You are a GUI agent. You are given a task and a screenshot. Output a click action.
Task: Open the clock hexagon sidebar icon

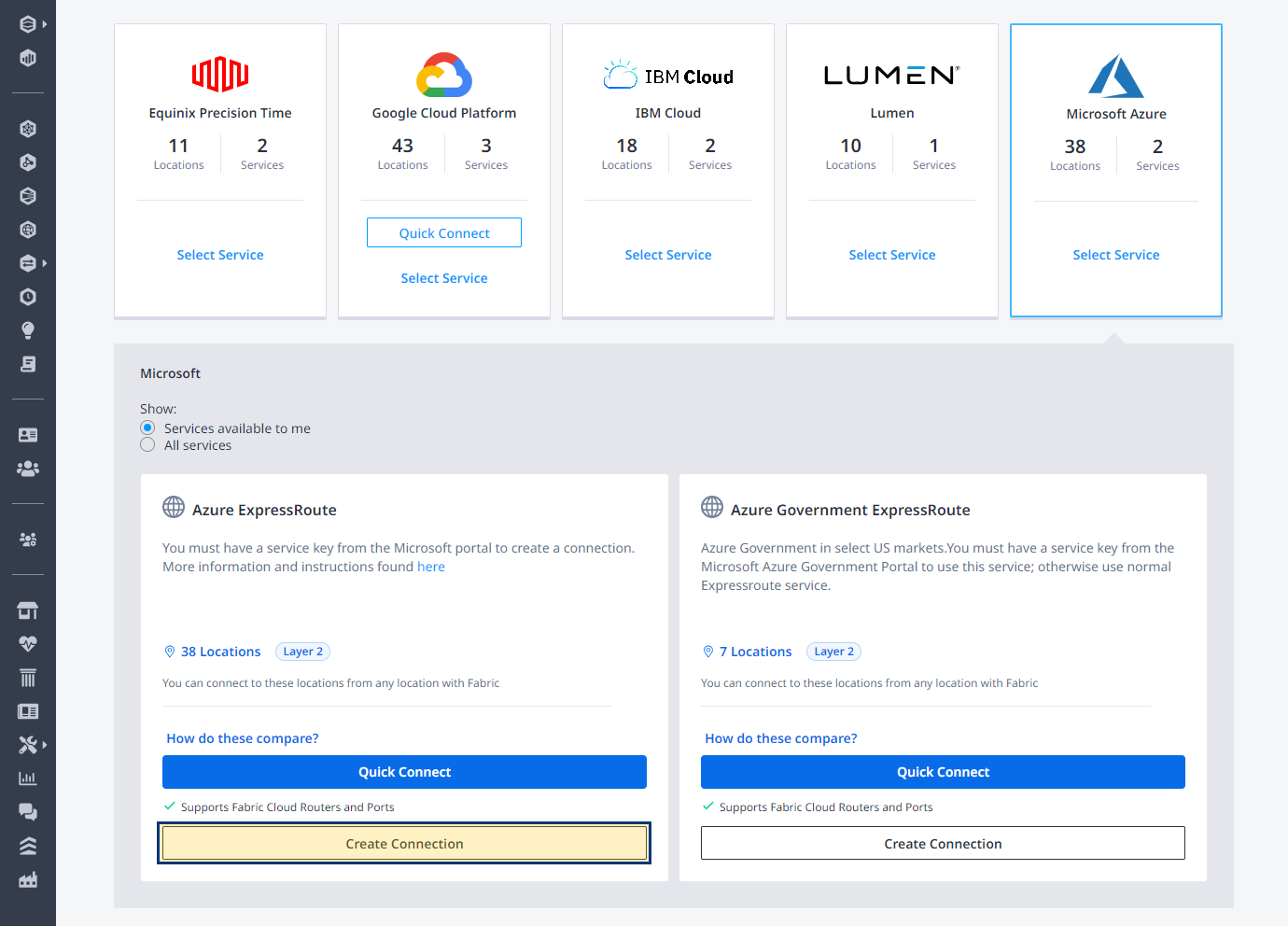pos(28,297)
